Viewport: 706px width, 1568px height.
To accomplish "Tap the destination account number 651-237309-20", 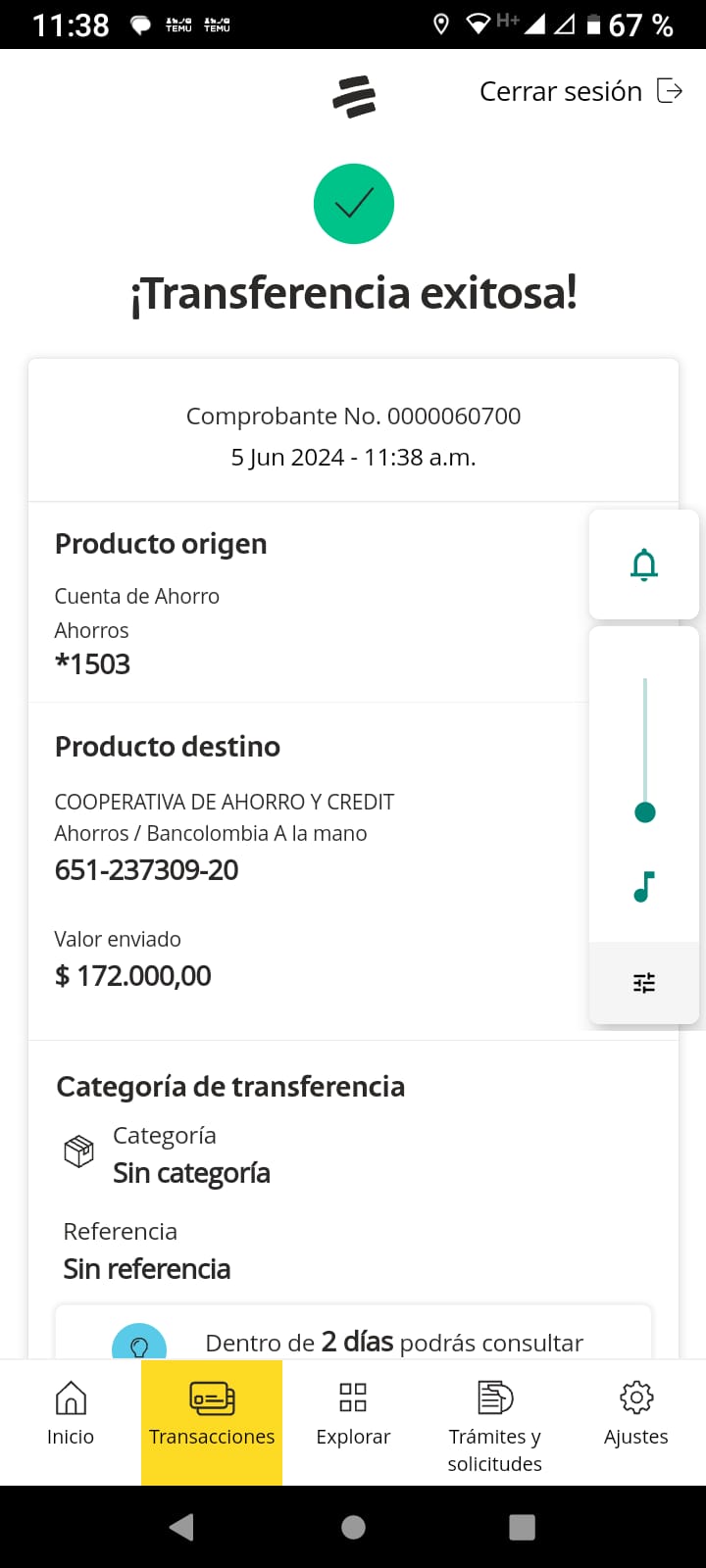I will (147, 870).
